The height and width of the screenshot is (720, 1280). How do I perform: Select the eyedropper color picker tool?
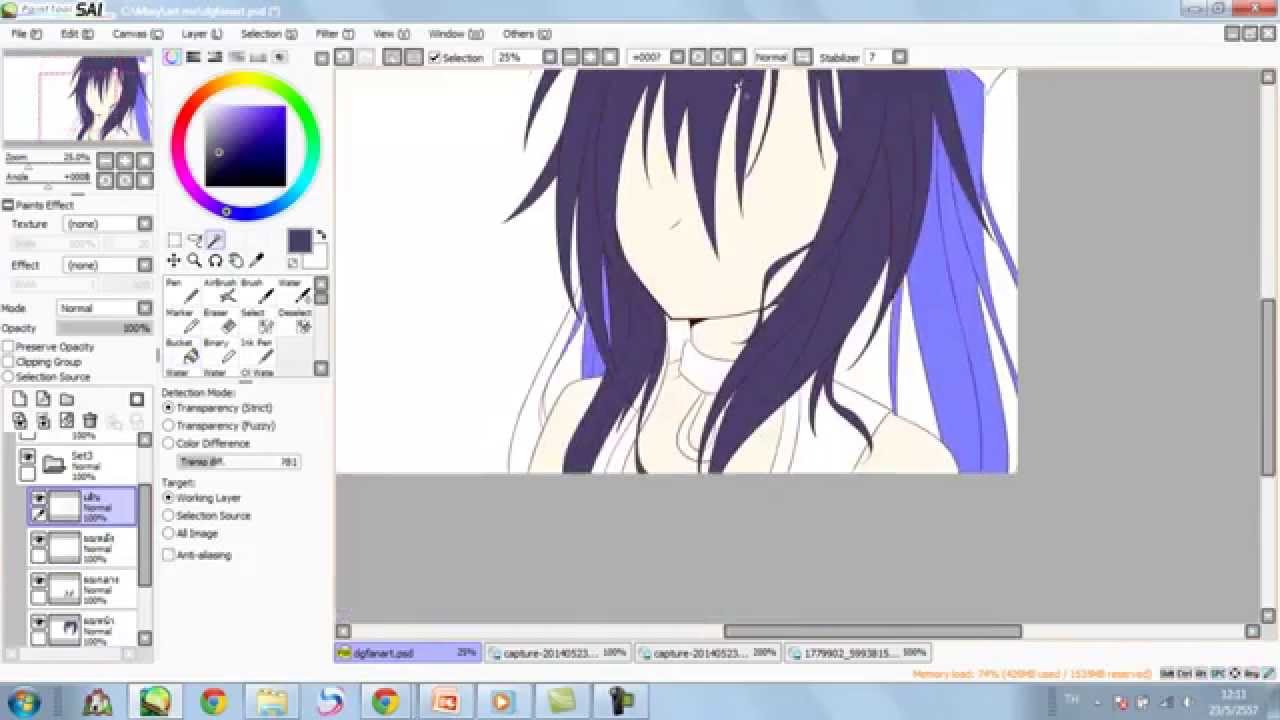(257, 261)
